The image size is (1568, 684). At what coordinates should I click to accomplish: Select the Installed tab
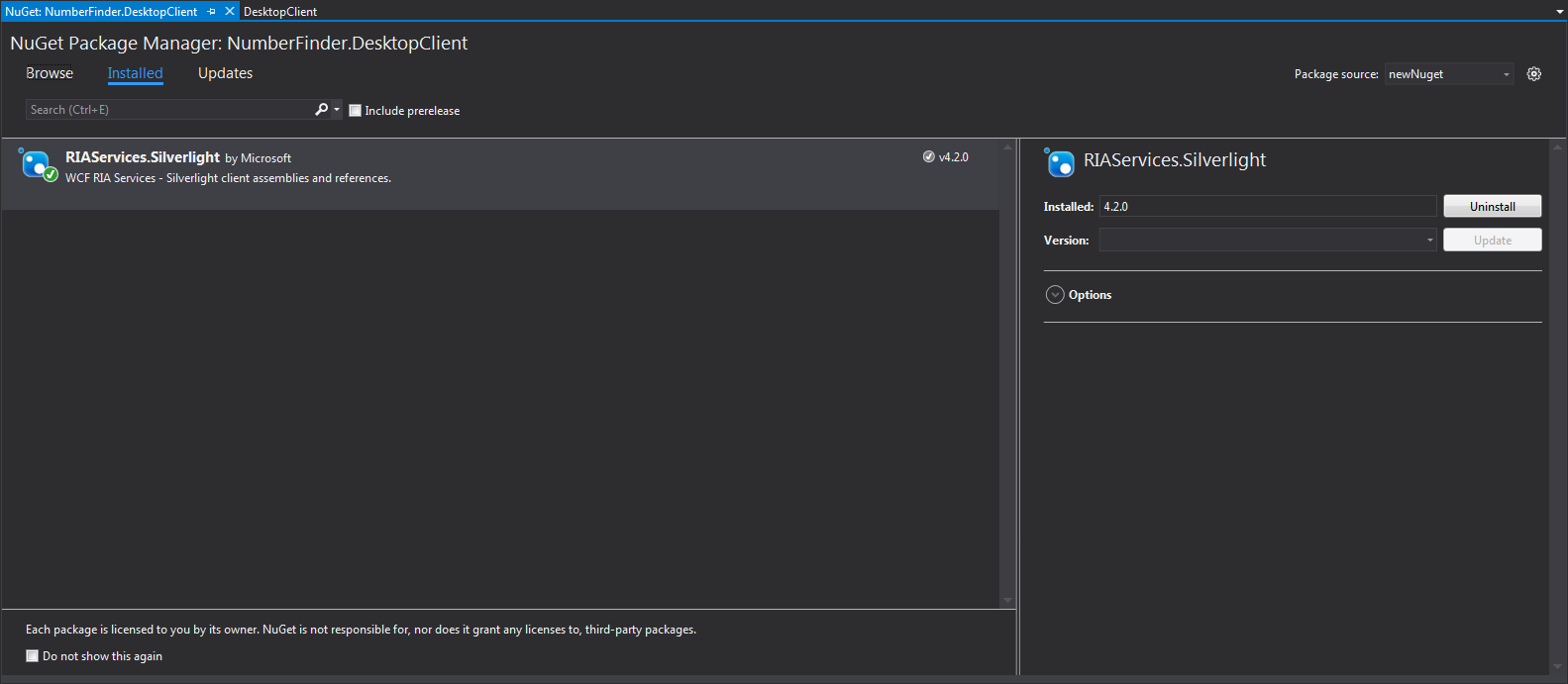(135, 73)
